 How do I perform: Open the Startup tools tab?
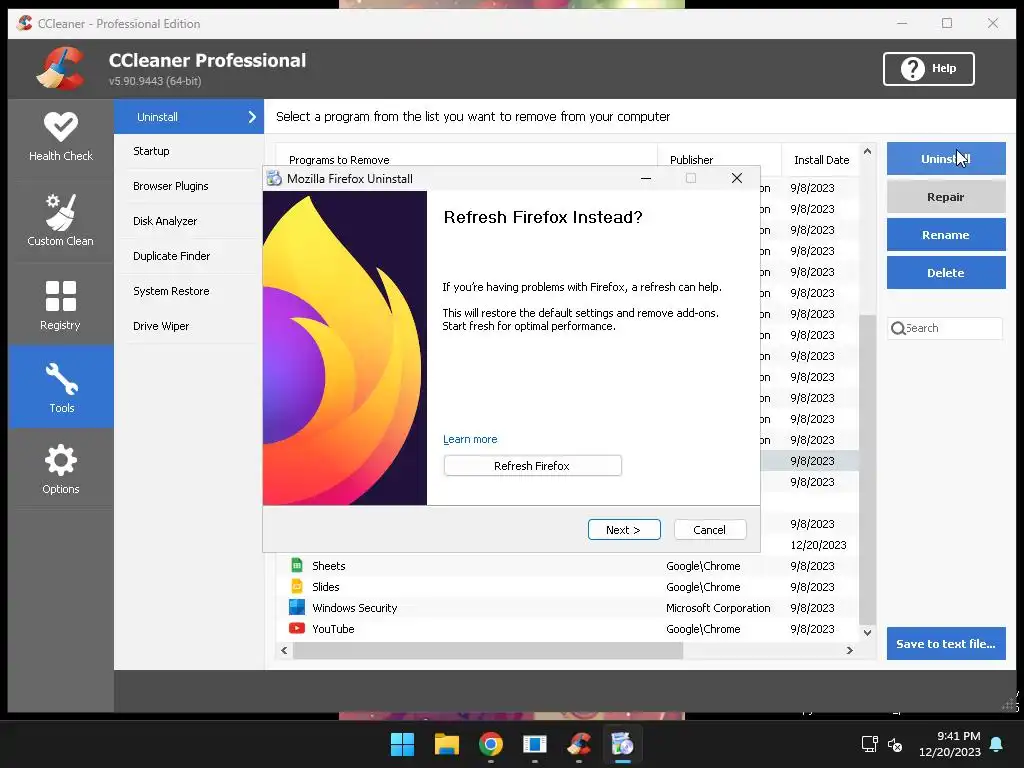(x=151, y=151)
